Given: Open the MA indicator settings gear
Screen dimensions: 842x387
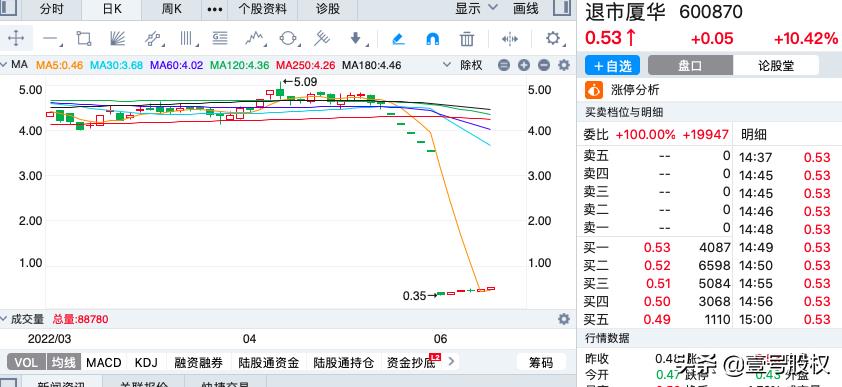Looking at the screenshot, I should [563, 65].
